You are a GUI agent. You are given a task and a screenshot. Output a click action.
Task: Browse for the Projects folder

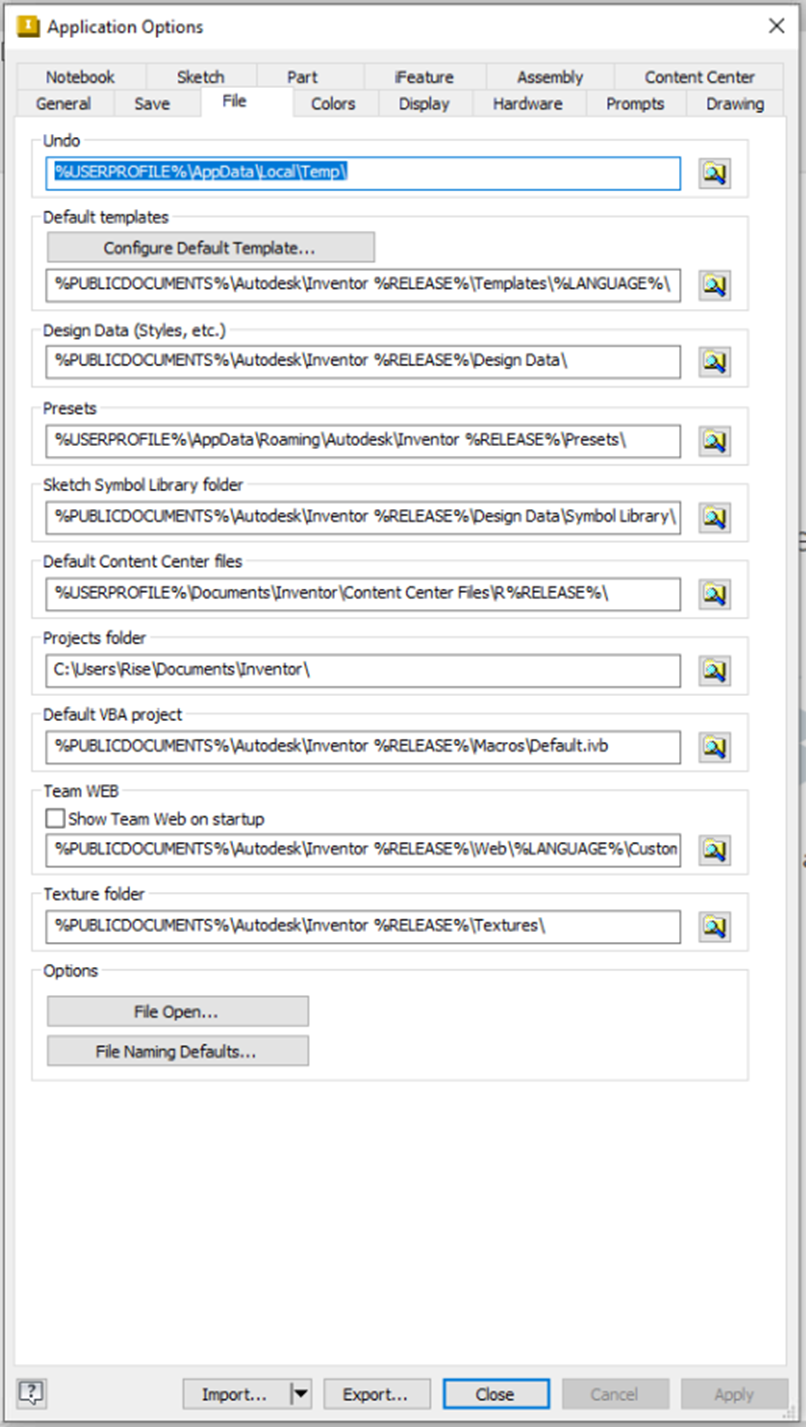tap(714, 670)
